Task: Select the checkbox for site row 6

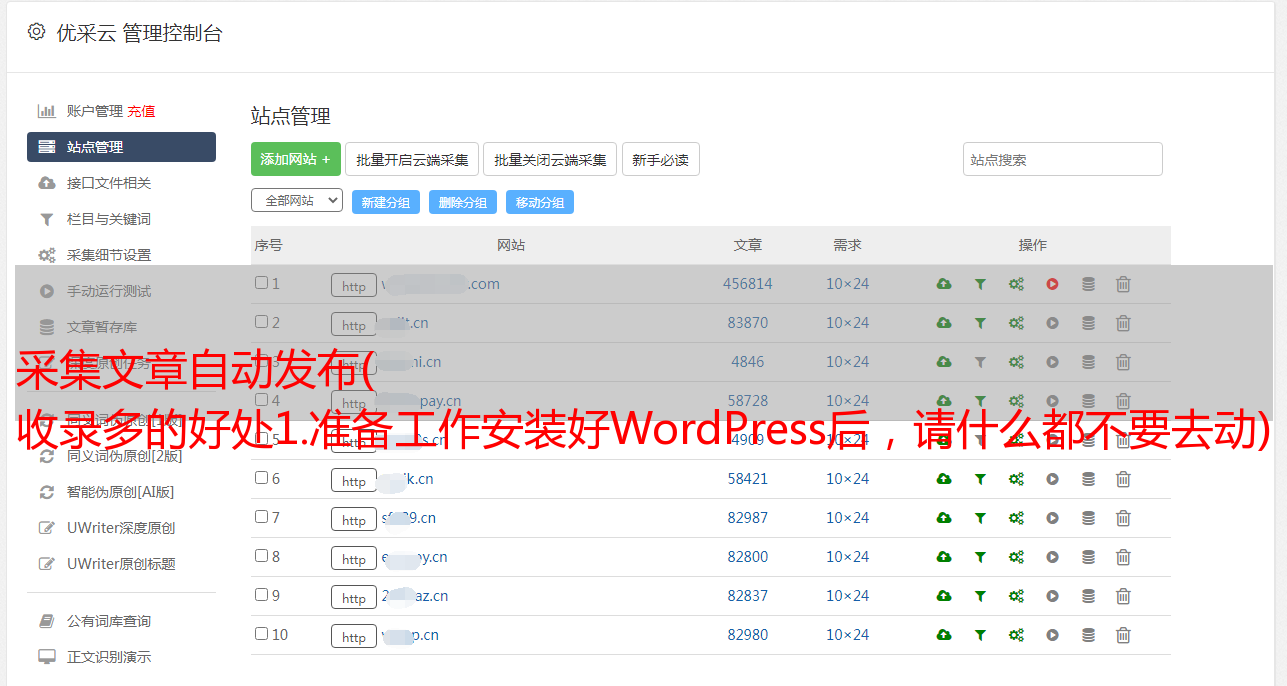Action: [261, 478]
